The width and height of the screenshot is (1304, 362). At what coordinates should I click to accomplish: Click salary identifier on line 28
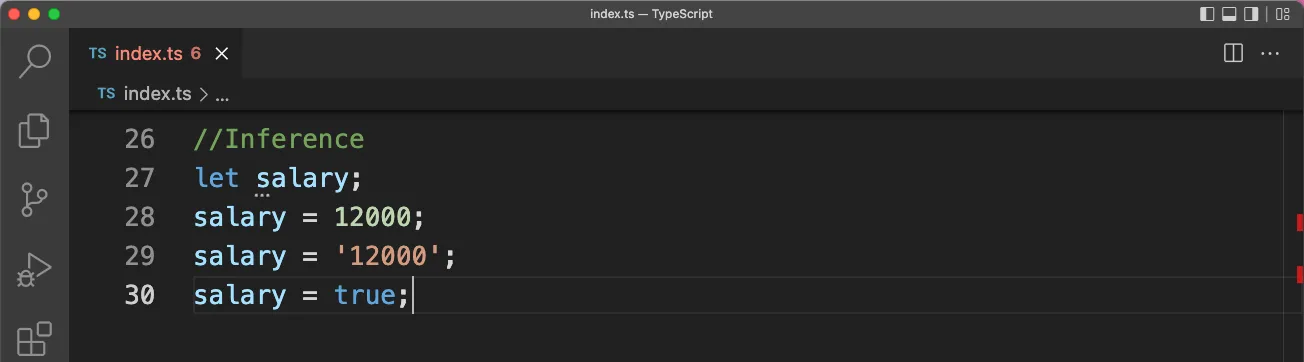pyautogui.click(x=240, y=217)
